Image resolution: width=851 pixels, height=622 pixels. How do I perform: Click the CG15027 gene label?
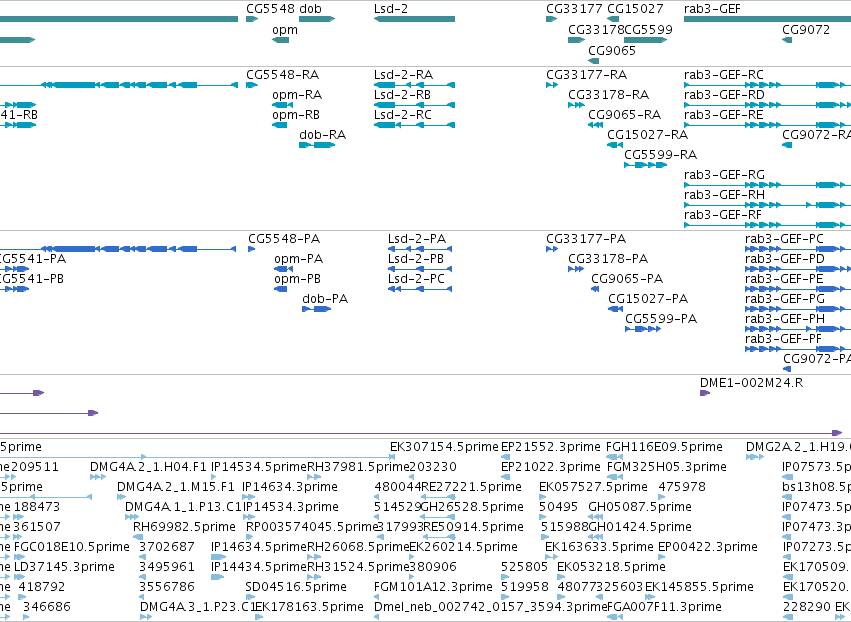point(635,9)
